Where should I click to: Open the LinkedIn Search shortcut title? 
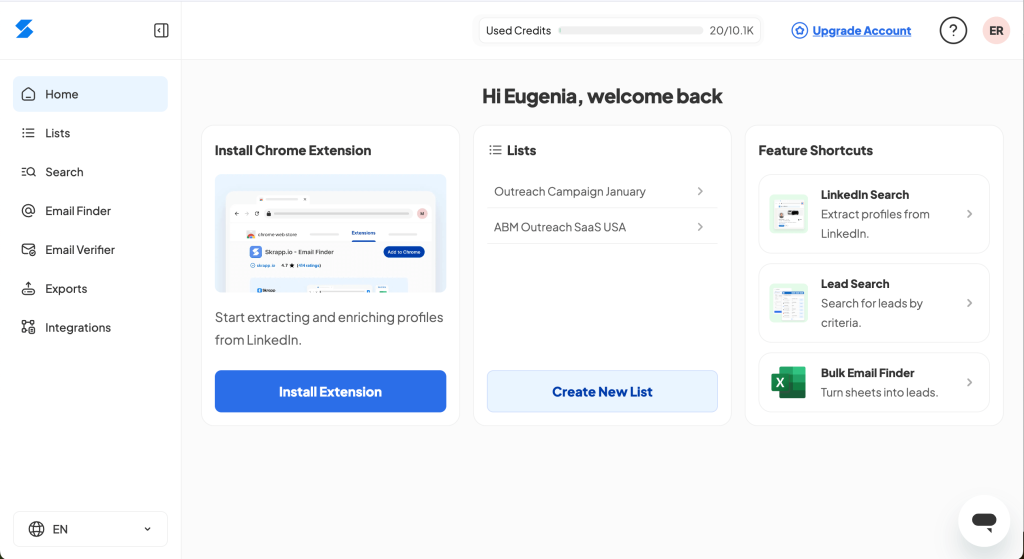865,195
